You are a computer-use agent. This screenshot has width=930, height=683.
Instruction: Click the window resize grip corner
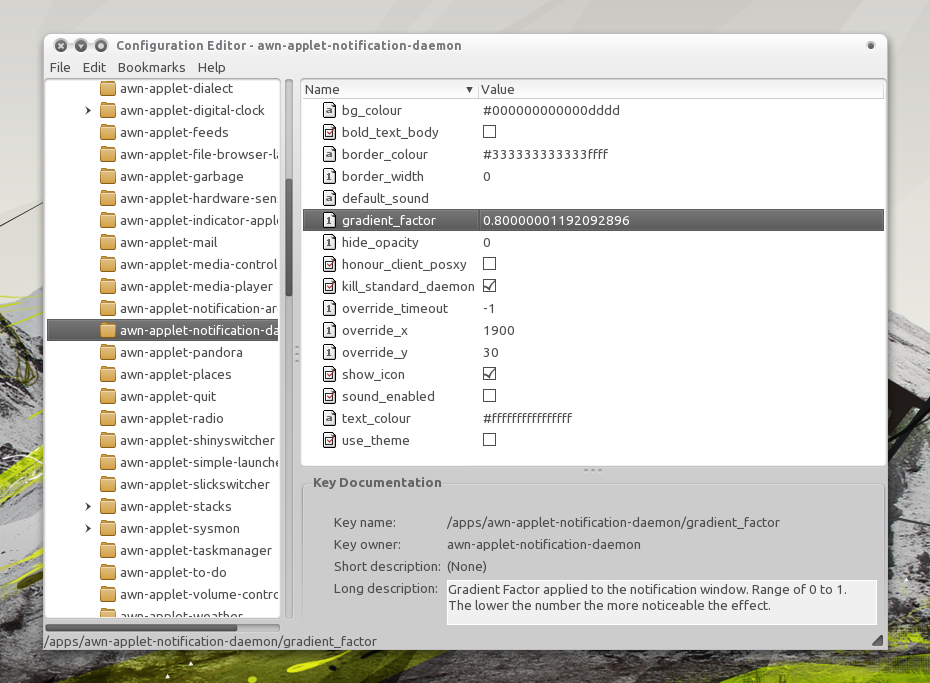coord(878,640)
